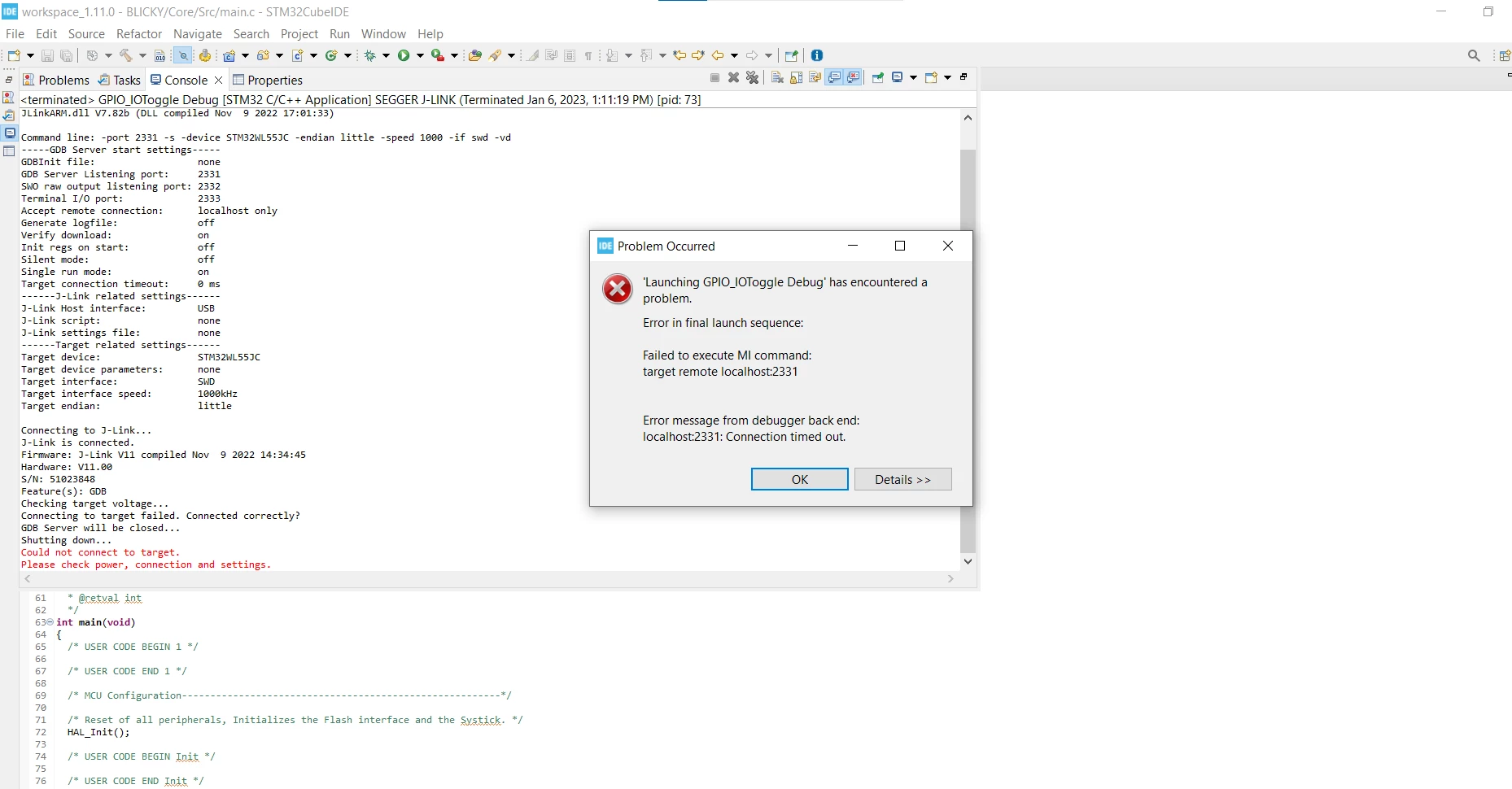
Task: Click 'int main(void)' in the code editor
Action: click(x=96, y=622)
